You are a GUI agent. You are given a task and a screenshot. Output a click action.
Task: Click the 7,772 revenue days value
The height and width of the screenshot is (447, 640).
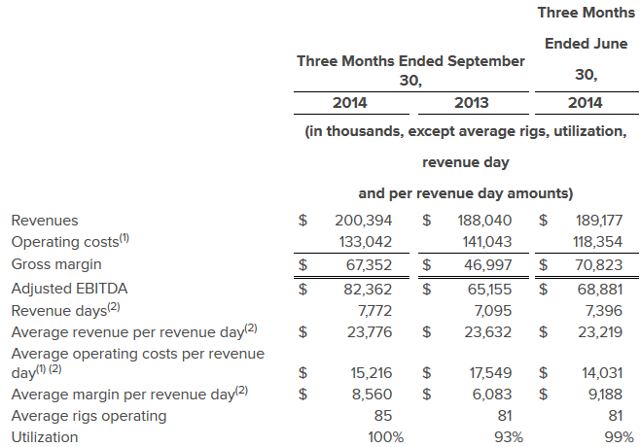click(375, 311)
